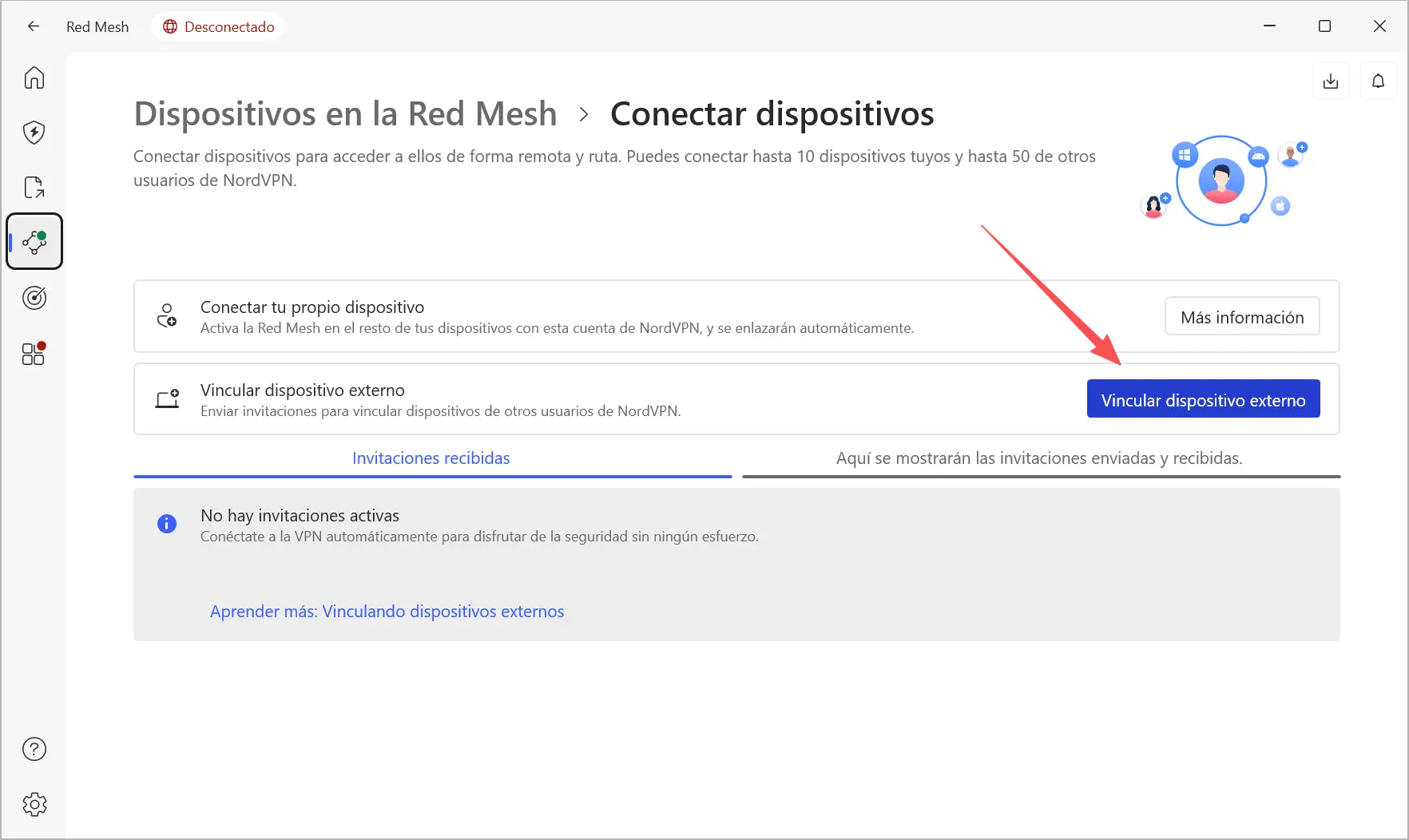This screenshot has height=840, width=1409.
Task: Click the Desconectado status indicator
Action: point(219,27)
